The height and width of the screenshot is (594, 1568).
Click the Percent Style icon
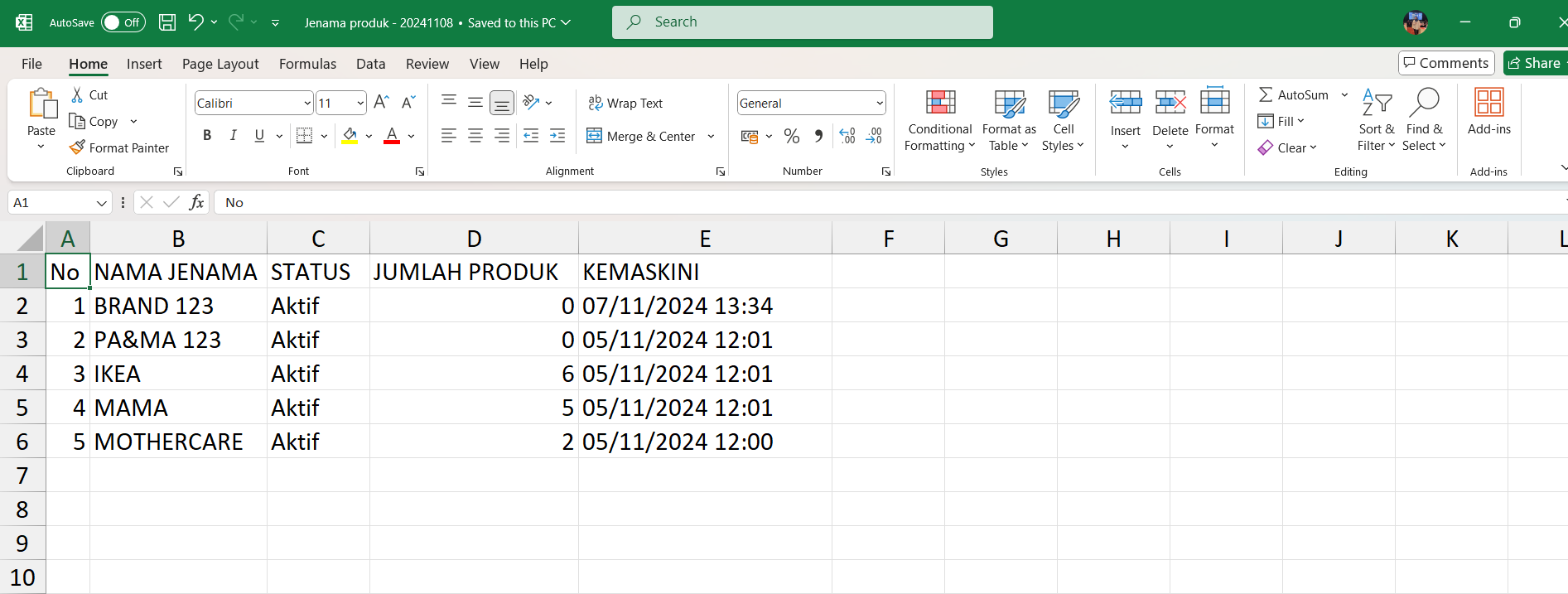point(792,136)
